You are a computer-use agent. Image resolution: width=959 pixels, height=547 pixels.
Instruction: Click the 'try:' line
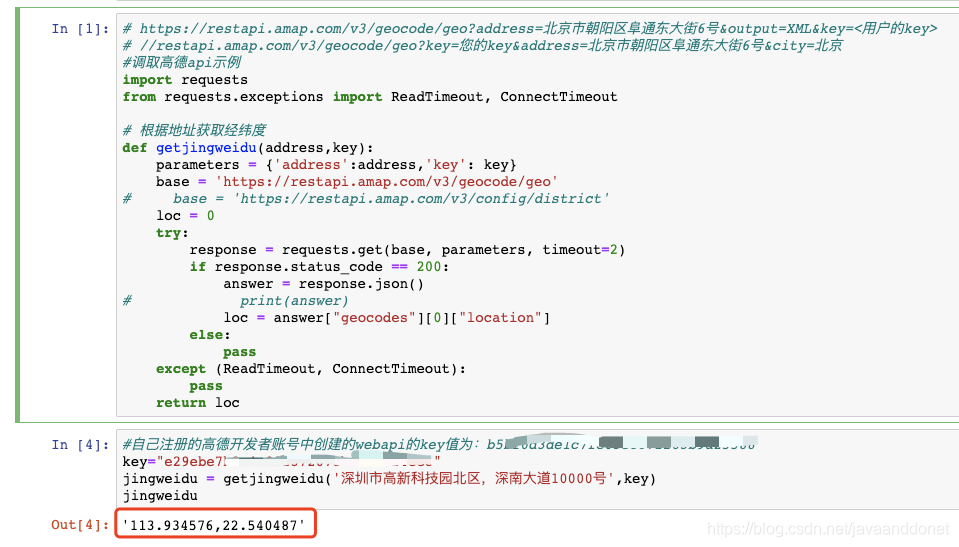[x=172, y=233]
